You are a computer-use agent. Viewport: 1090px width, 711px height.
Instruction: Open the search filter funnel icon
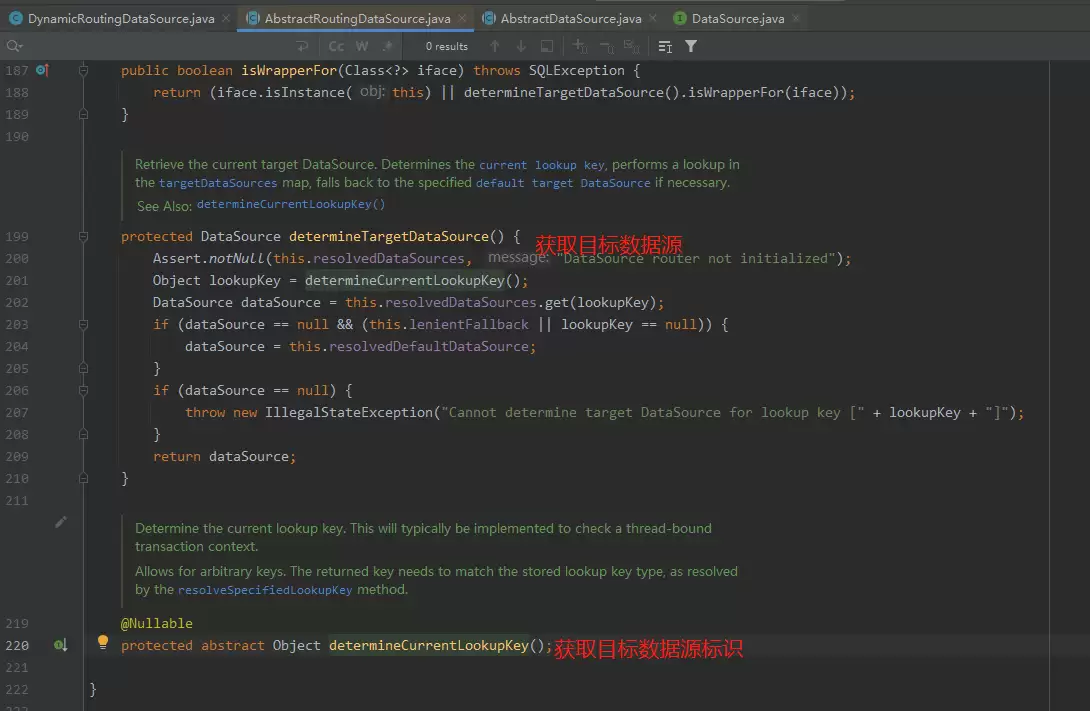pyautogui.click(x=691, y=46)
